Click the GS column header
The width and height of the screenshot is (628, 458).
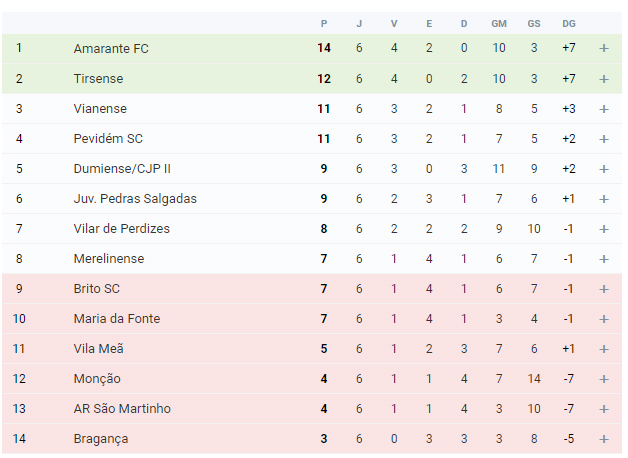(533, 24)
